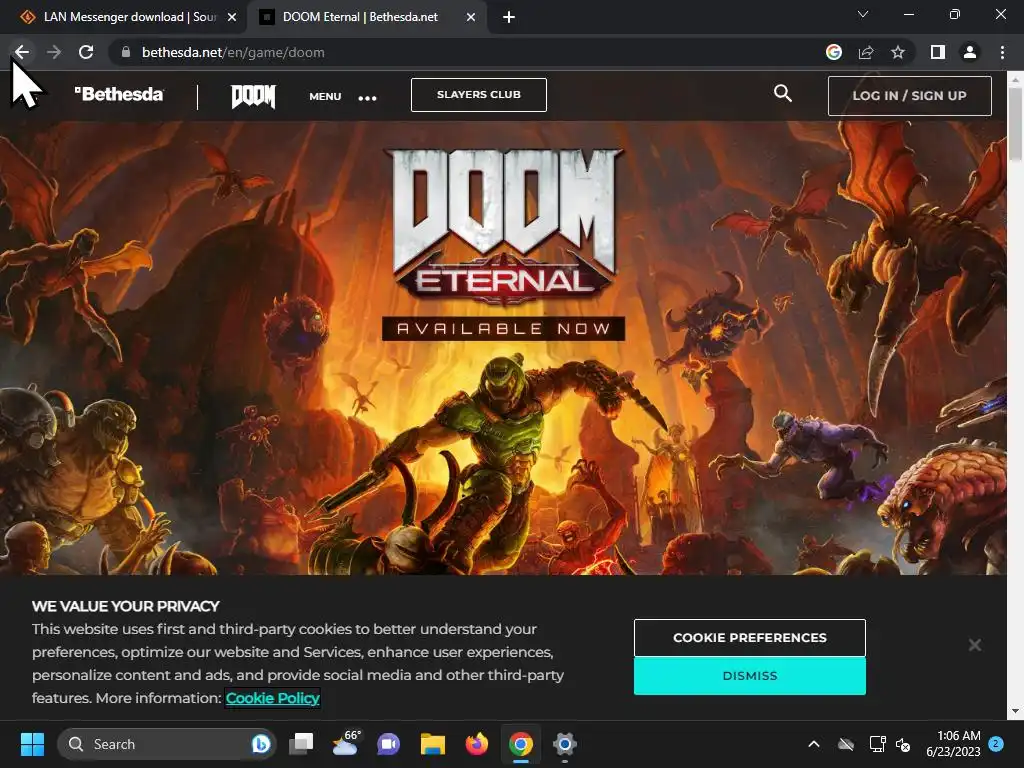Open the Chrome profile menu
Image resolution: width=1024 pixels, height=768 pixels.
pos(970,52)
